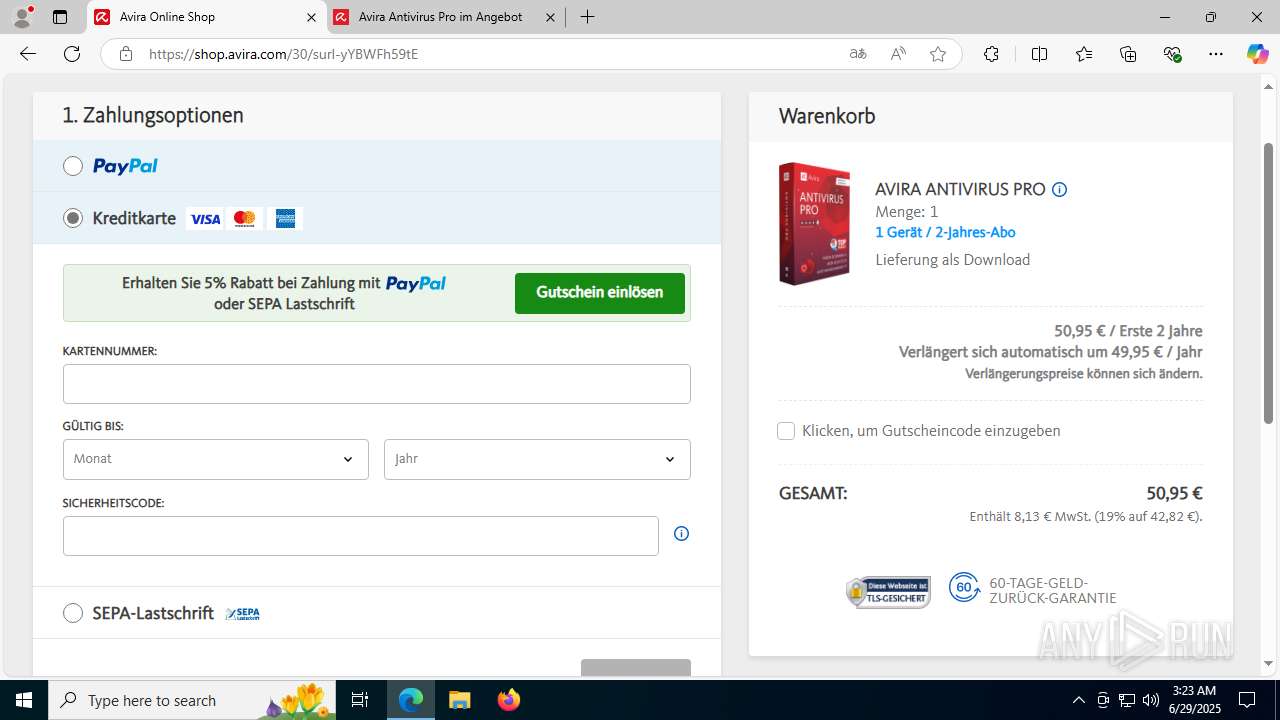Show security code help info icon
Viewport: 1280px width, 720px height.
coord(681,534)
